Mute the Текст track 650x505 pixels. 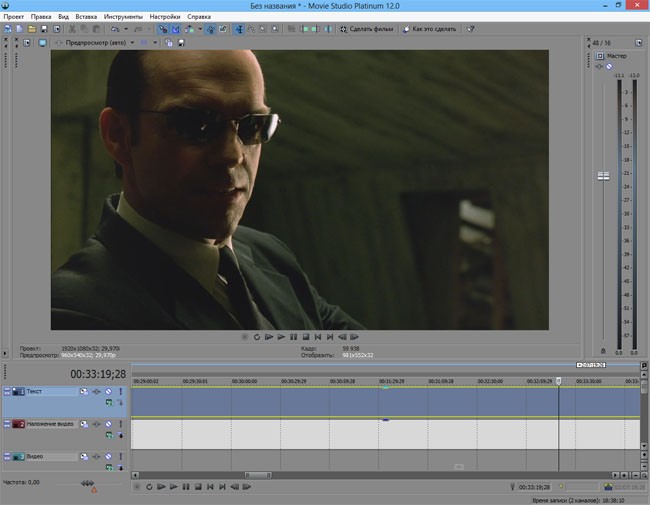click(x=108, y=391)
